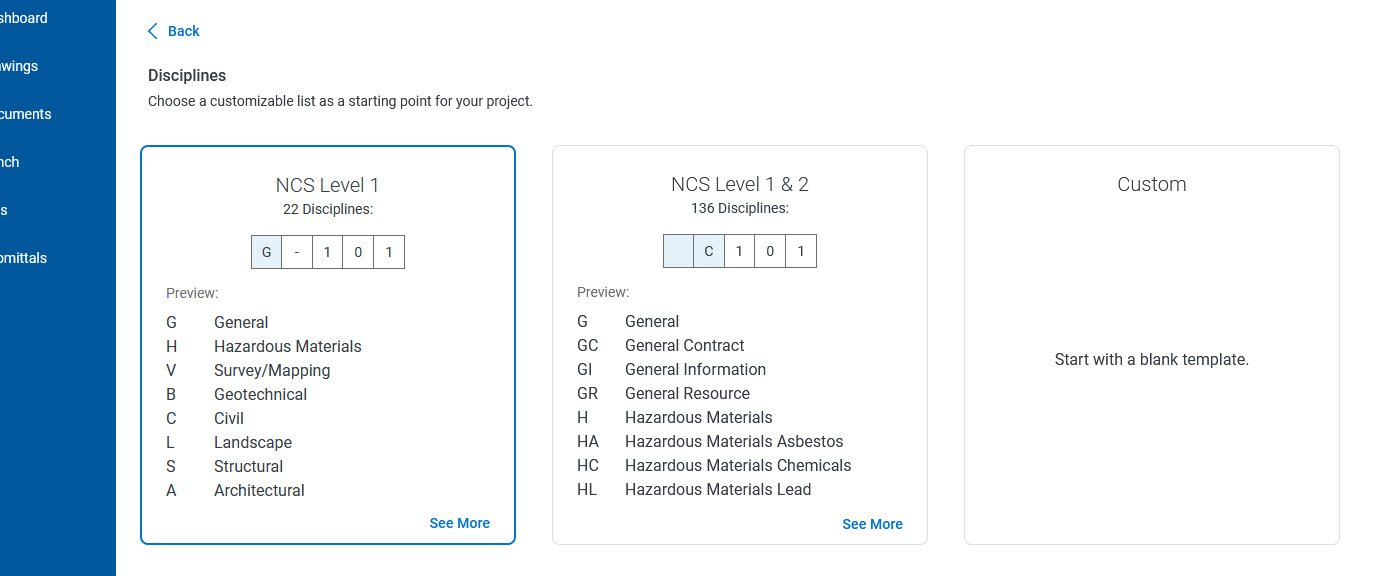Open the Dashboard sidebar item

tap(24, 18)
